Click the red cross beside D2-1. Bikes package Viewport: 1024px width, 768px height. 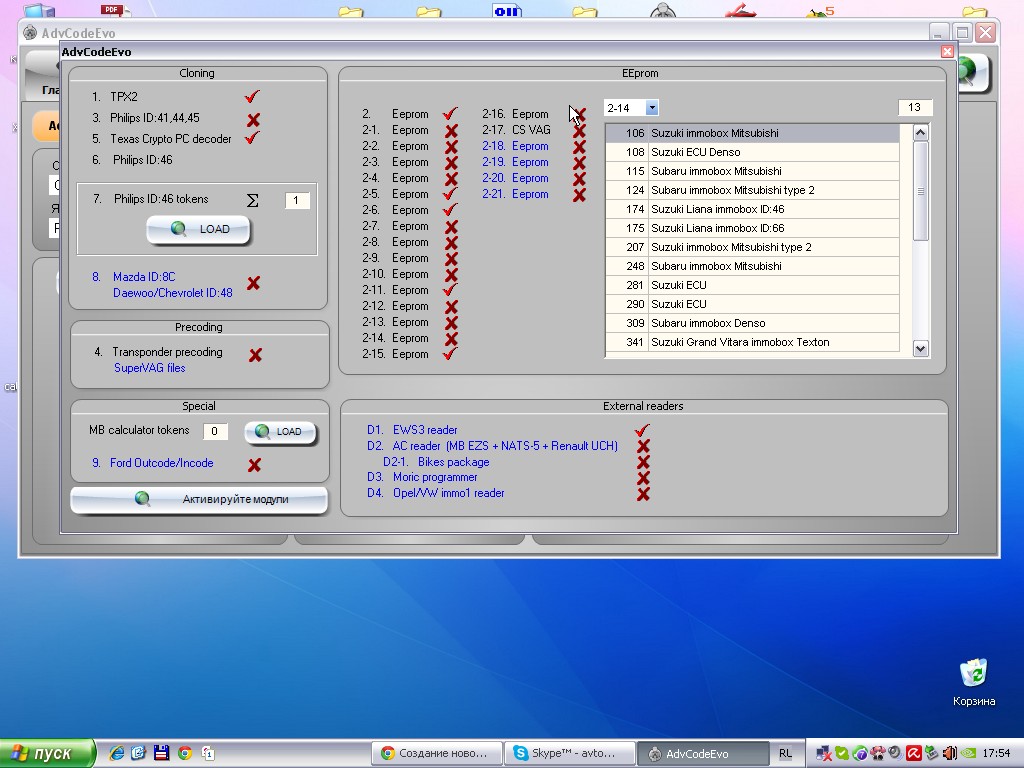(x=643, y=462)
